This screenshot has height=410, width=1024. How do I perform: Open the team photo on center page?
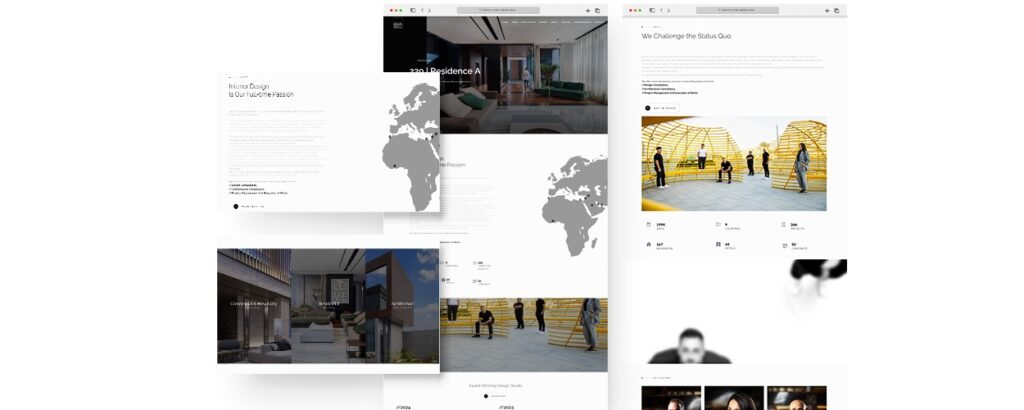[524, 334]
